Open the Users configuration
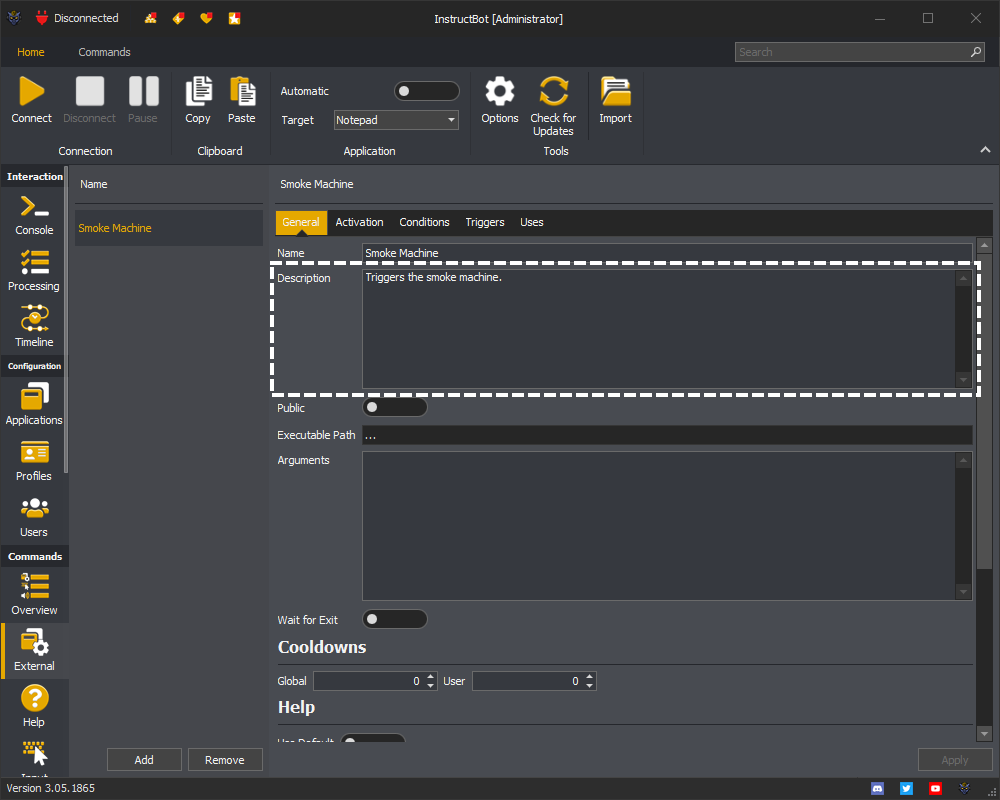The height and width of the screenshot is (800, 1000). click(x=34, y=517)
